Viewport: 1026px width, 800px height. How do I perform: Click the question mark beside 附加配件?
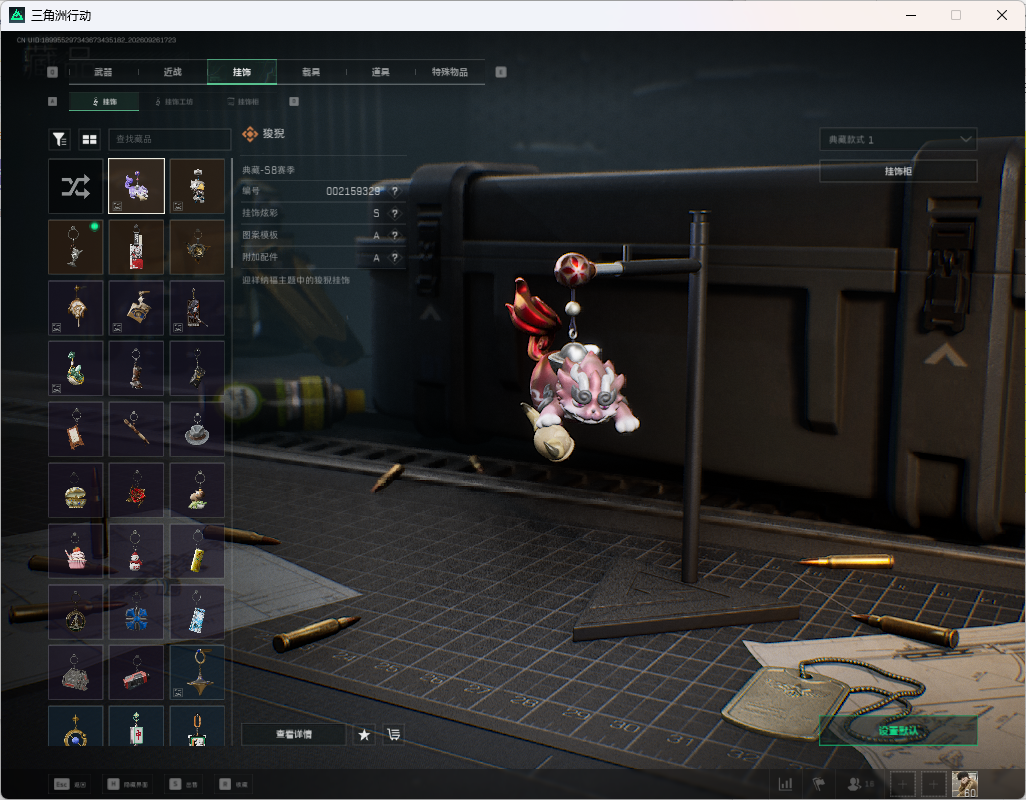tap(395, 258)
